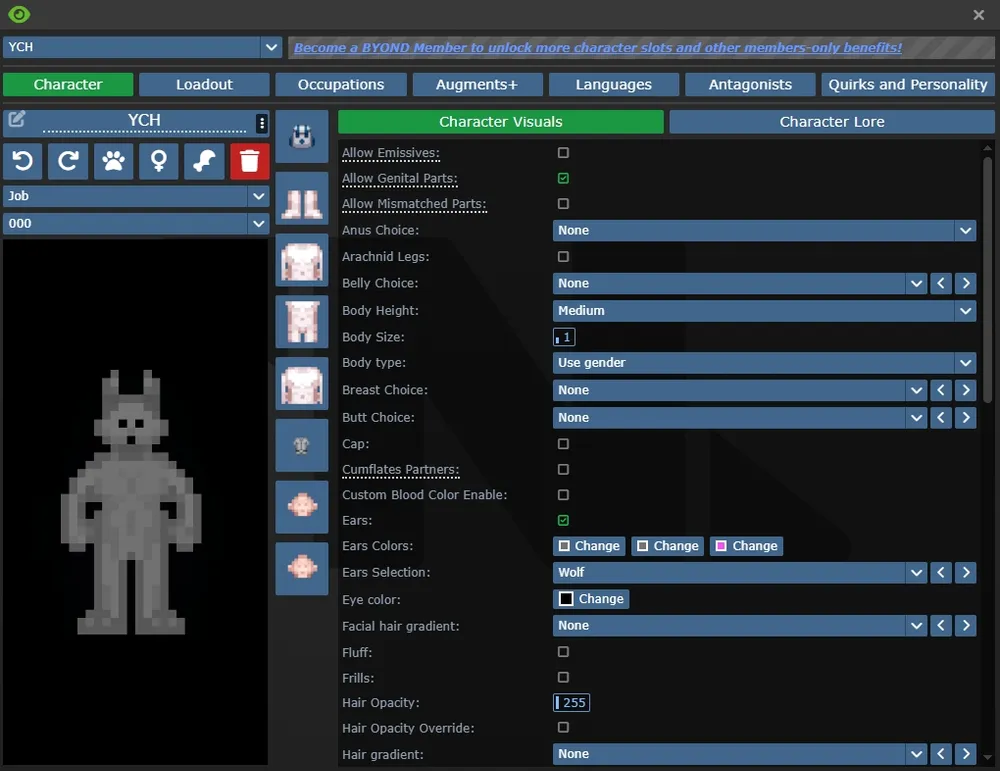1000x771 pixels.
Task: Select the paw print icon
Action: [113, 161]
